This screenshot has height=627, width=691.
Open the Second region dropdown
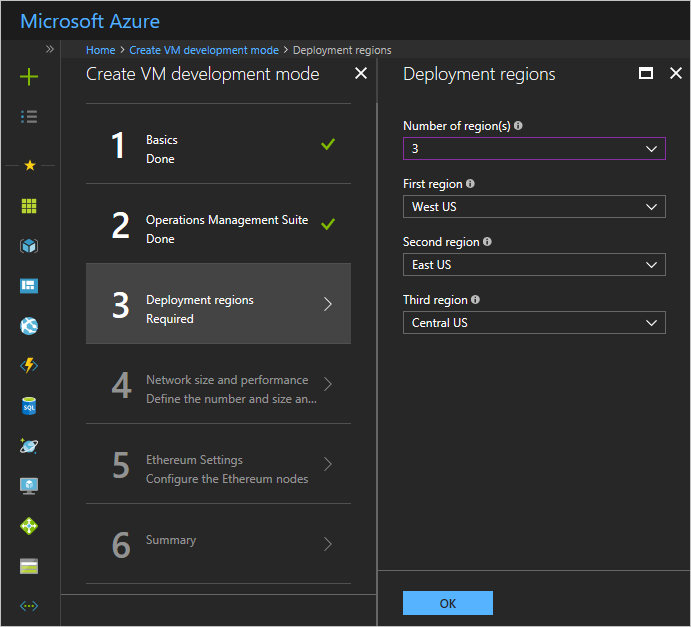534,265
